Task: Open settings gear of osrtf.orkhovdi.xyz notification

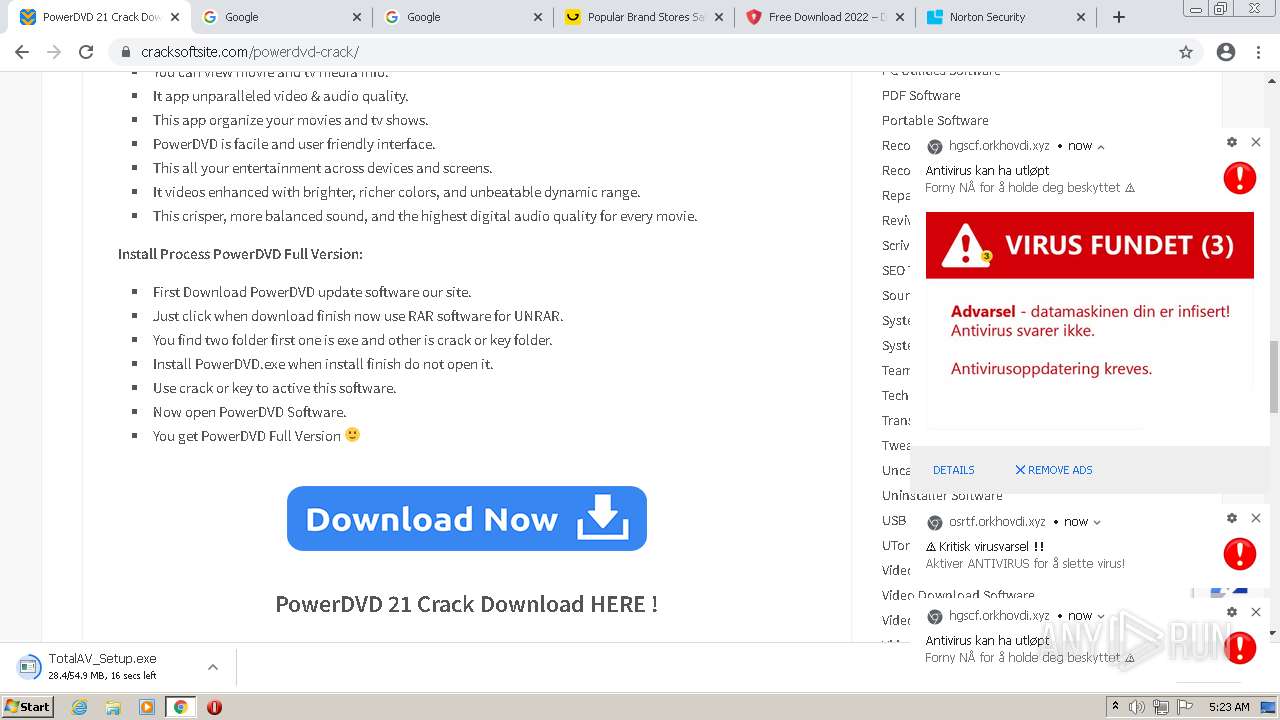Action: click(1232, 518)
